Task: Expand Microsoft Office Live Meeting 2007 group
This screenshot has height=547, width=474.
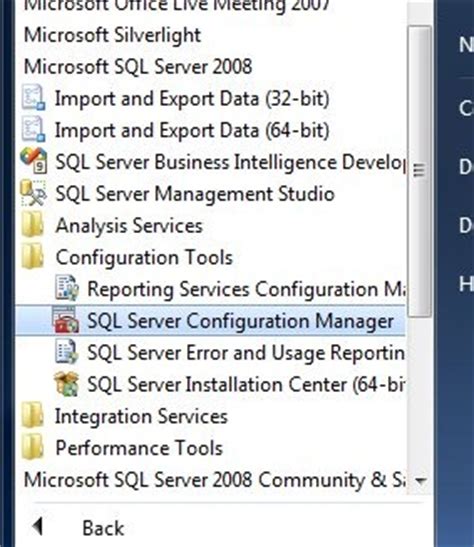Action: click(x=177, y=5)
